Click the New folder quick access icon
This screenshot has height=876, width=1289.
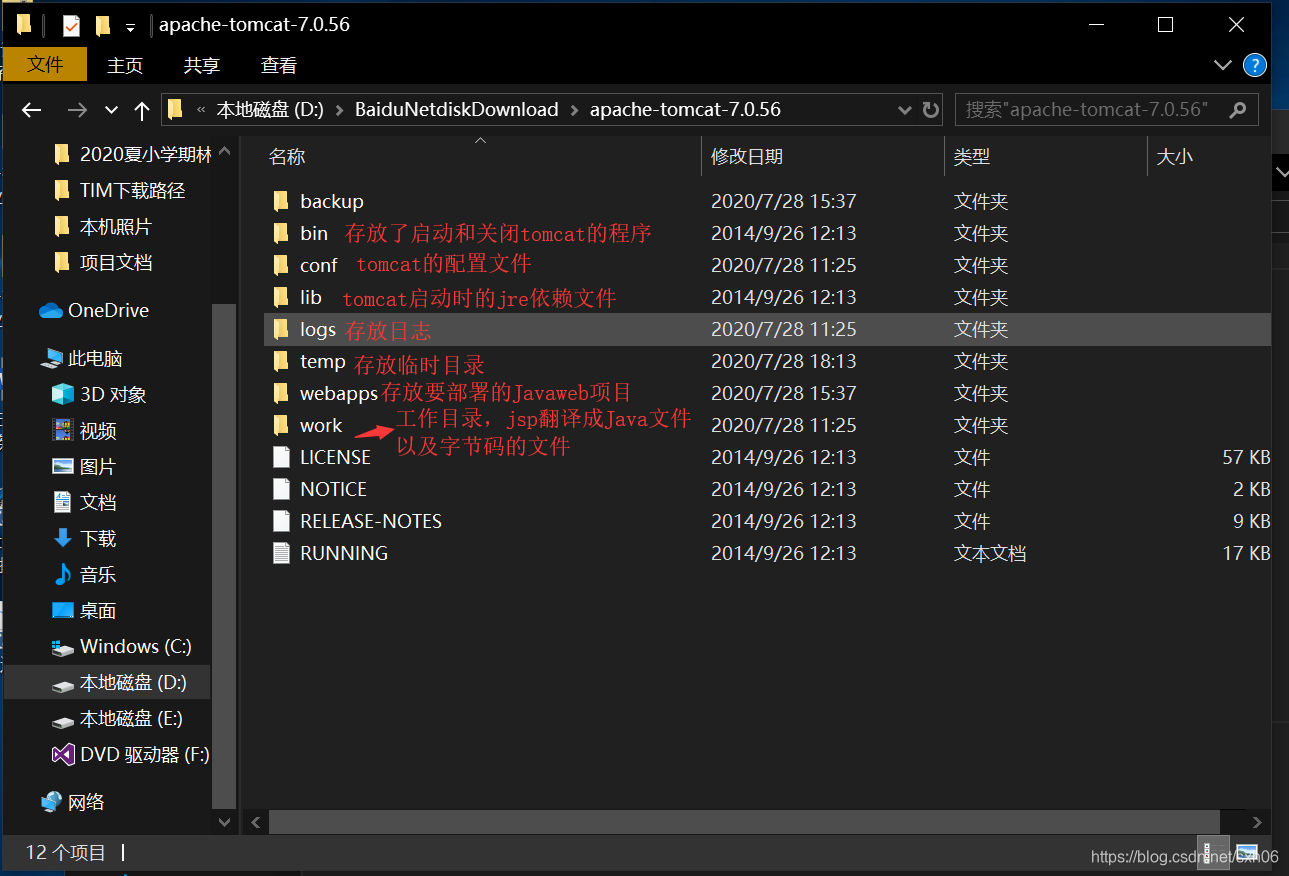[103, 25]
